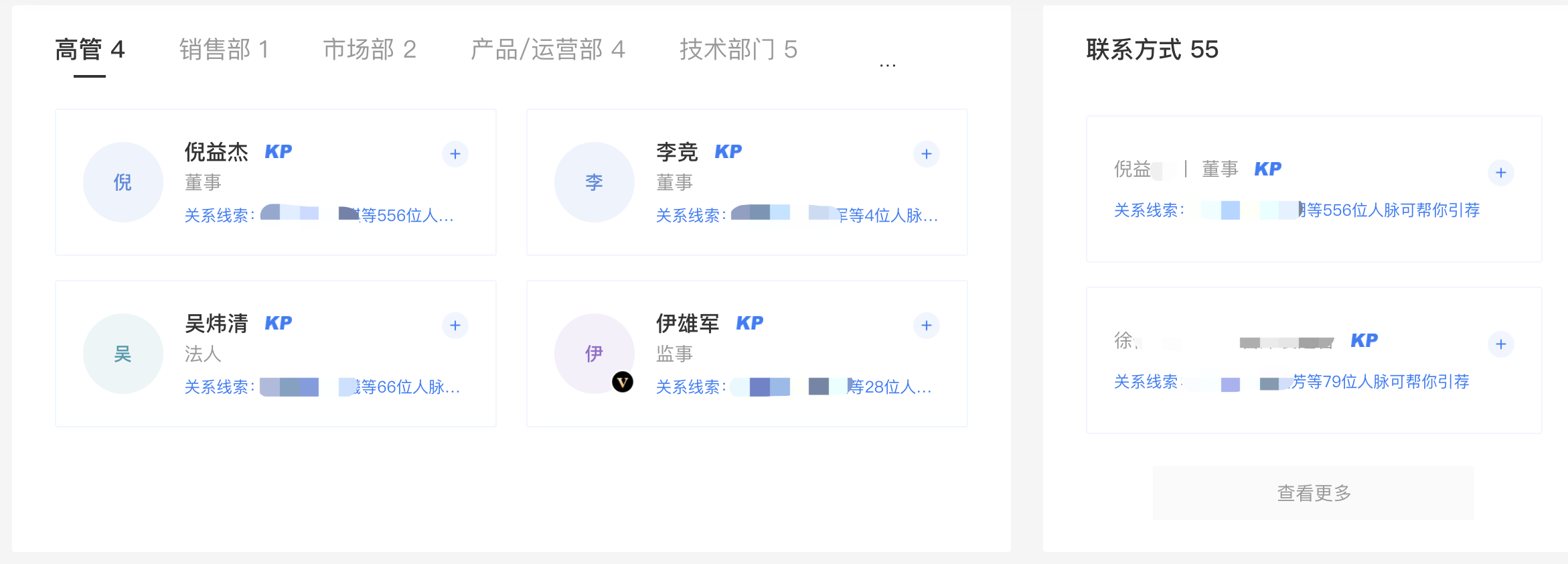Screen dimensions: 1568x564
Task: Click the 李 avatar circle
Action: [x=594, y=182]
